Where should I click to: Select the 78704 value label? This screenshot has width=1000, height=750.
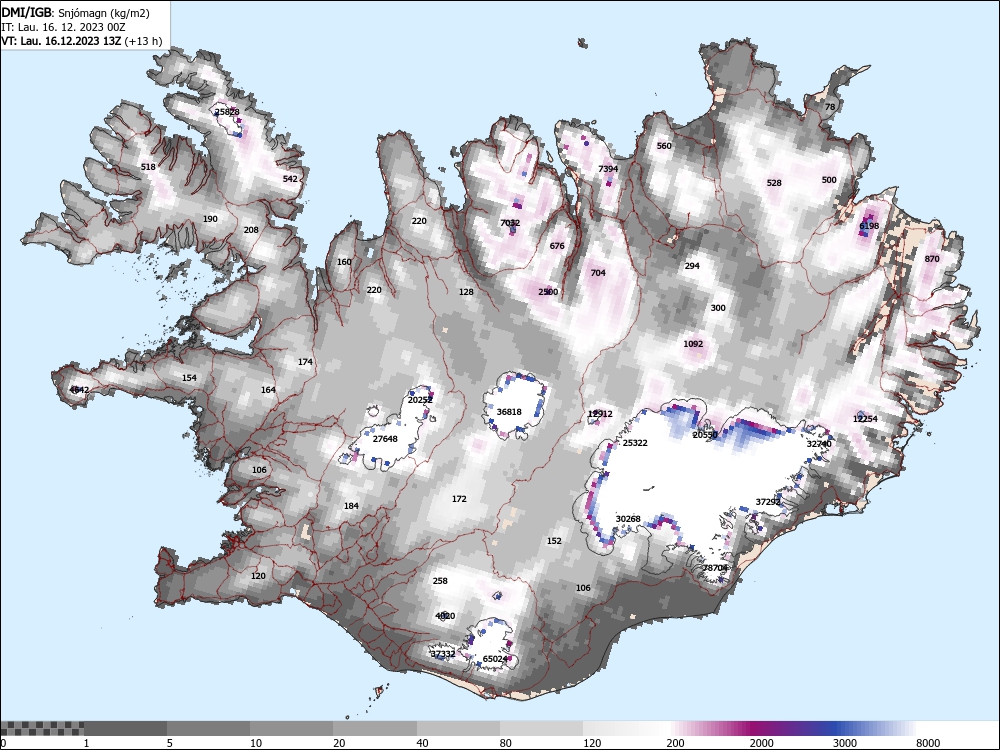[x=715, y=568]
